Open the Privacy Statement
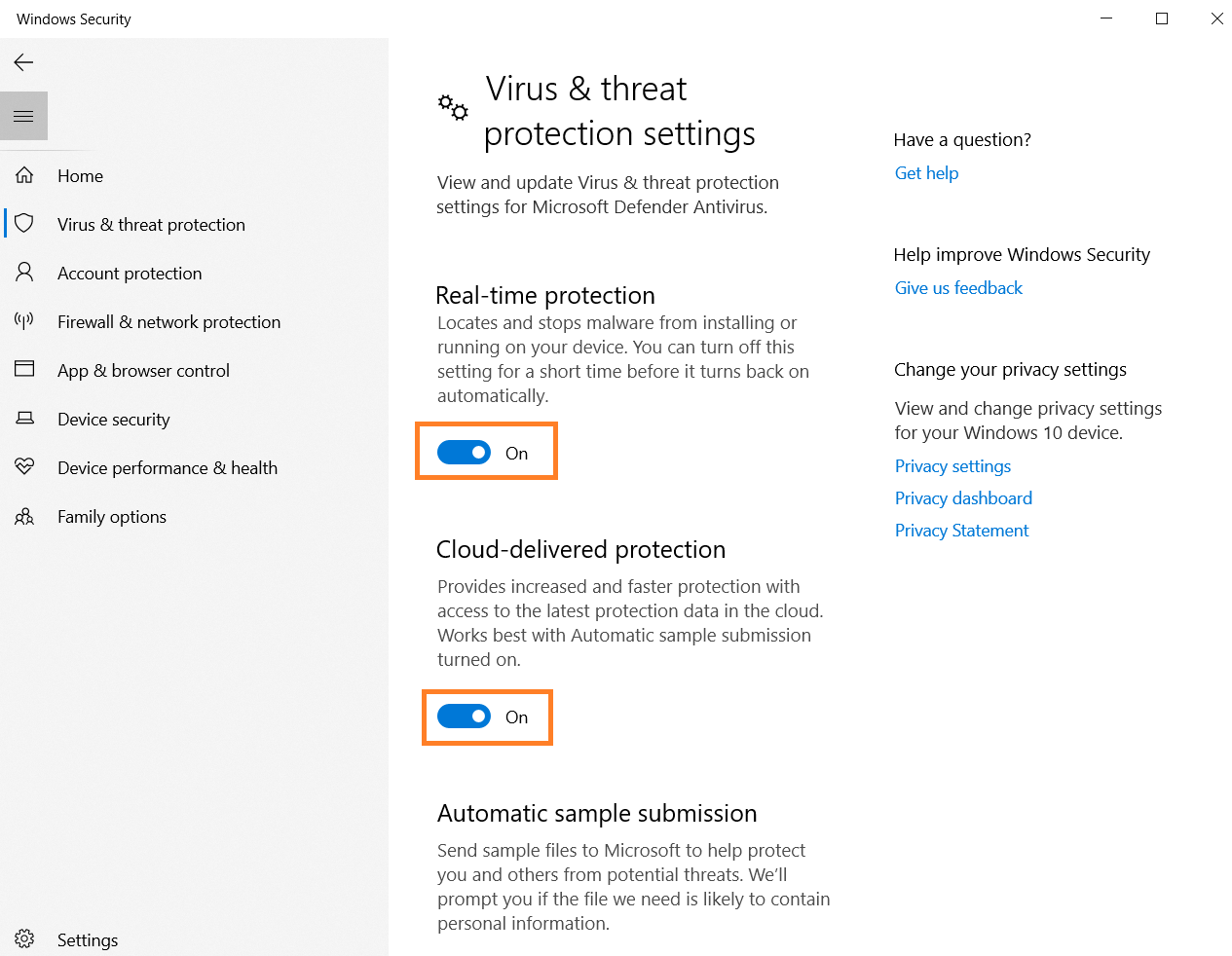This screenshot has width=1232, height=956. click(x=960, y=530)
